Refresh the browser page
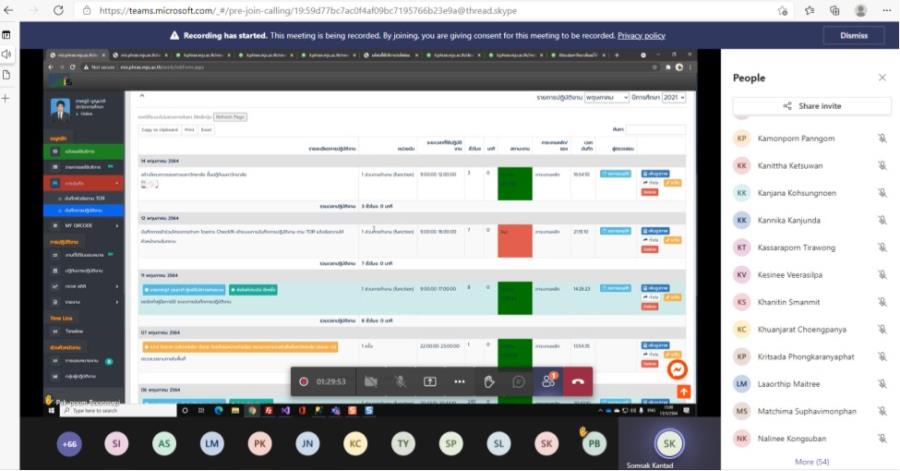 point(58,10)
